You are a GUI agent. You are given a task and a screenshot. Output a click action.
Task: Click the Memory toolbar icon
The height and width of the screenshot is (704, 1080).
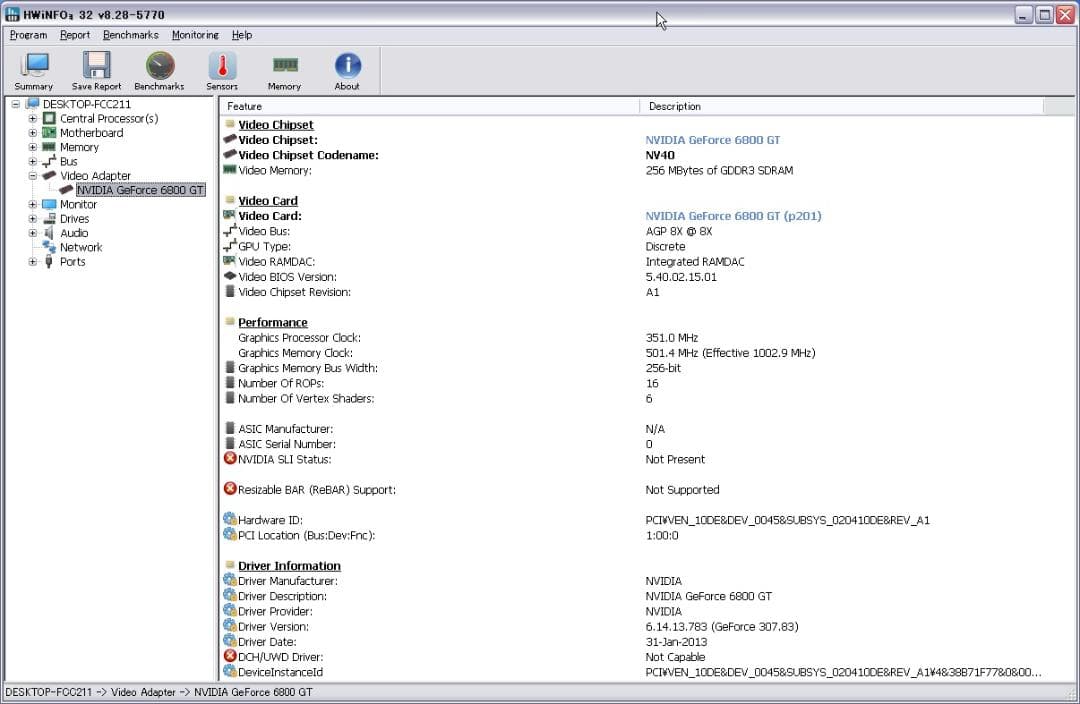click(x=284, y=68)
